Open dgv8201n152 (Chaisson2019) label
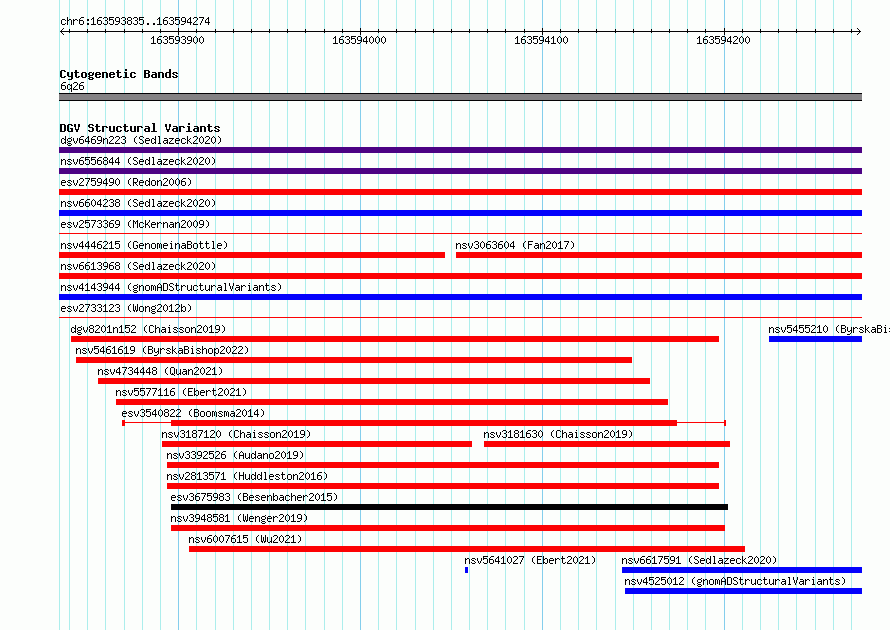 pyautogui.click(x=148, y=329)
